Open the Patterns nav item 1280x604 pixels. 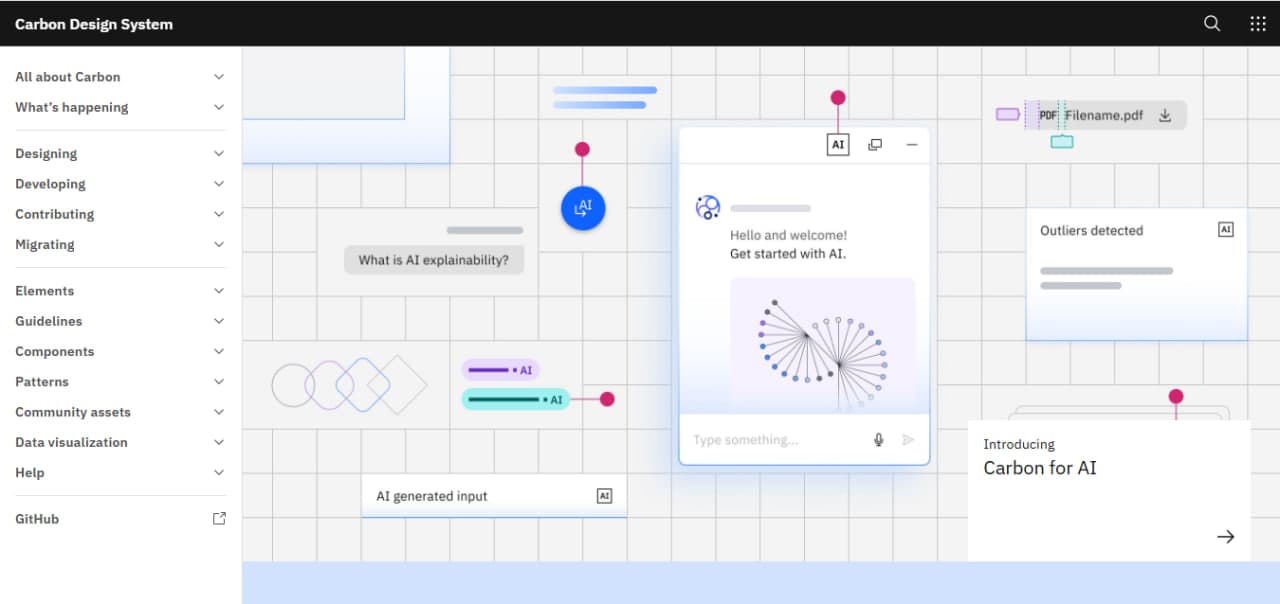pos(120,382)
